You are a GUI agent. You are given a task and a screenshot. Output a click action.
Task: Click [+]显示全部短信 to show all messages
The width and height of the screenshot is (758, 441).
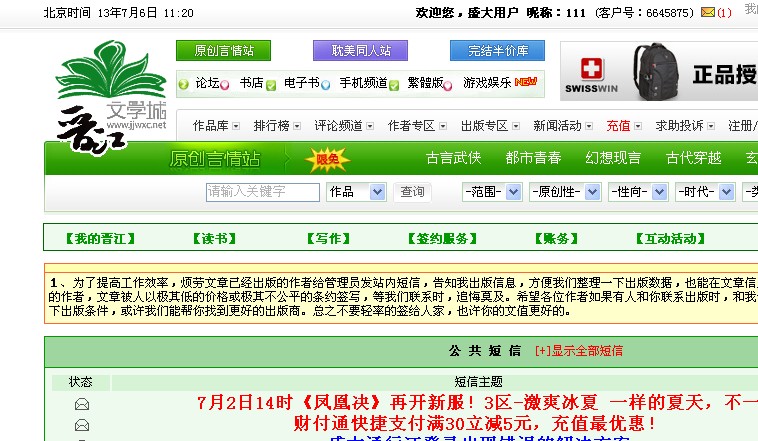(579, 351)
